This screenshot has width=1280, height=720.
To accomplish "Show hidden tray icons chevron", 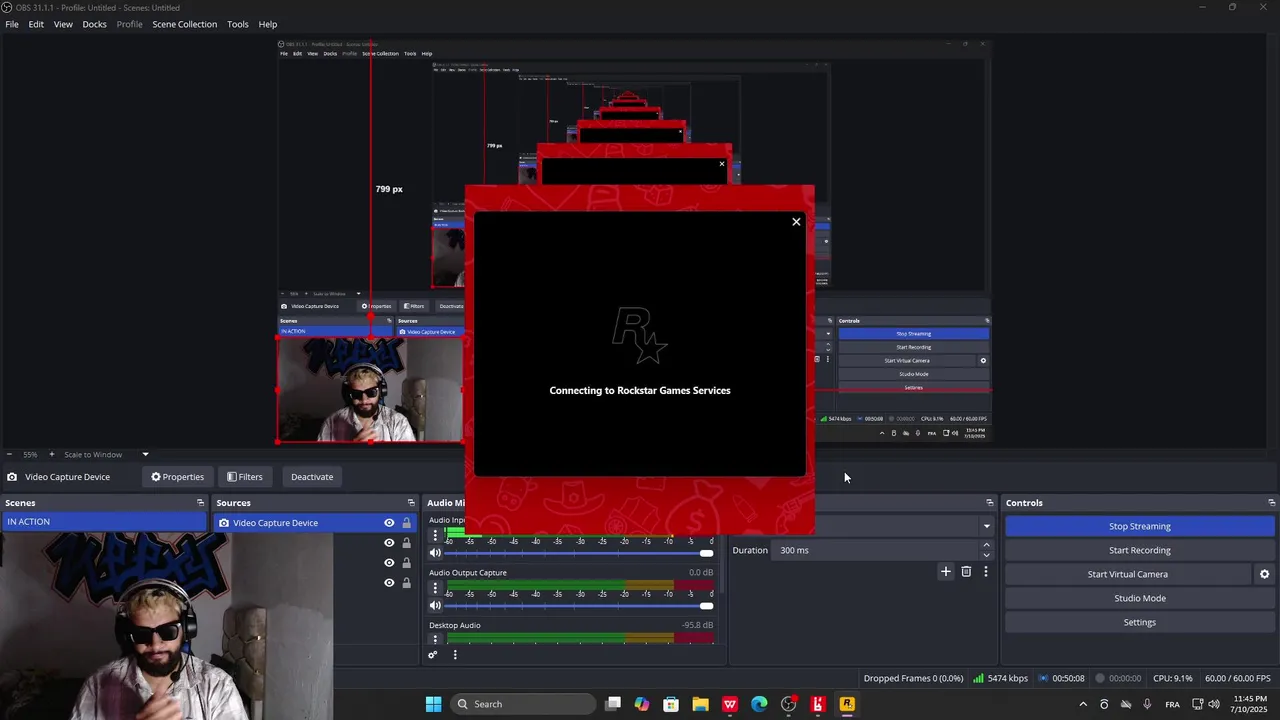I will click(x=1083, y=704).
